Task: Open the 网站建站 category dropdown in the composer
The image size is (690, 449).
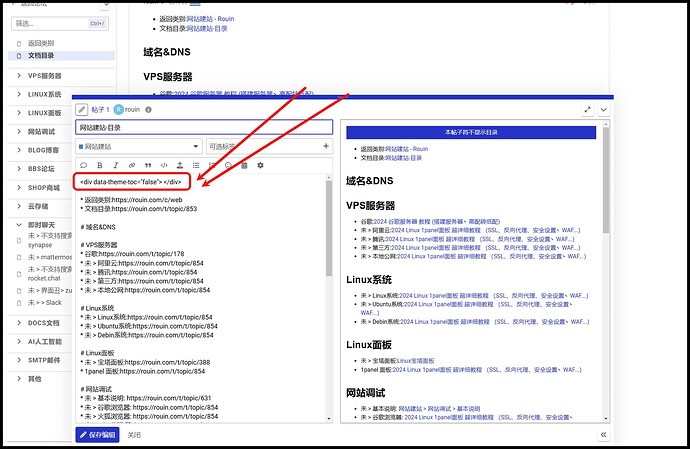Action: click(x=139, y=146)
